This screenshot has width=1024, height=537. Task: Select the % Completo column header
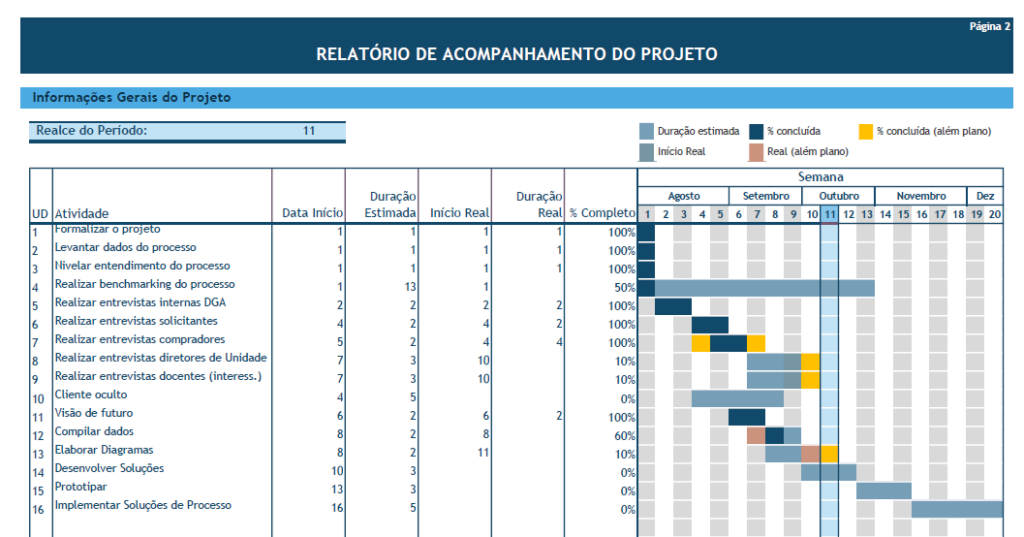[x=602, y=213]
